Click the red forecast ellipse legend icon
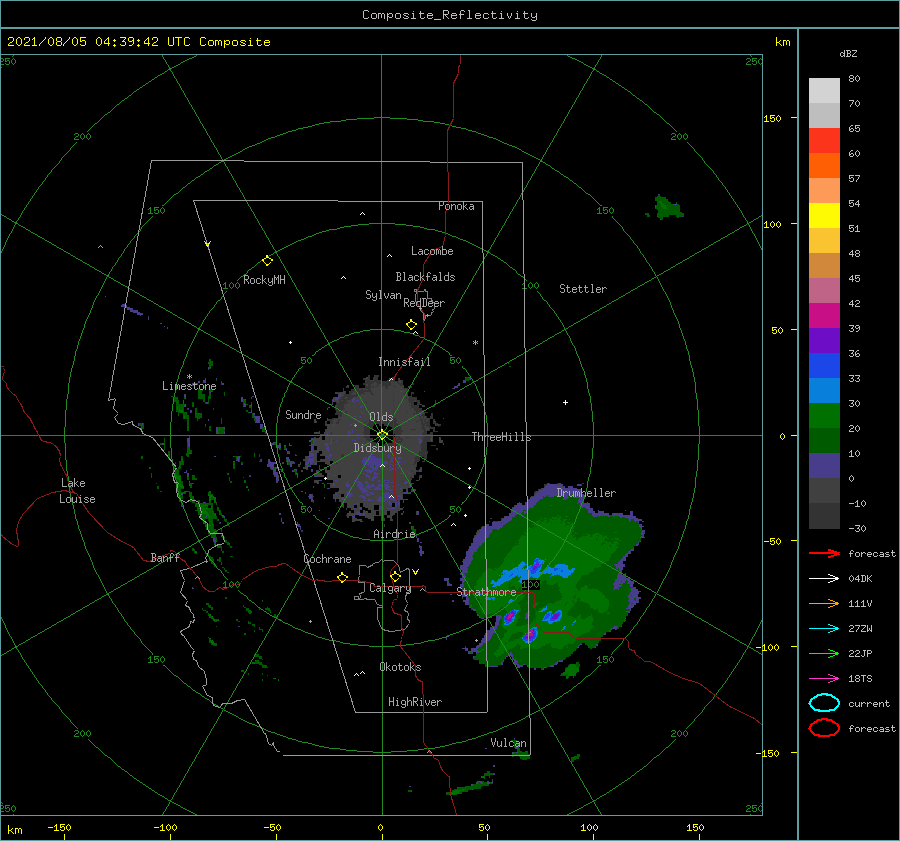Screen dimensions: 900x841 coord(824,728)
